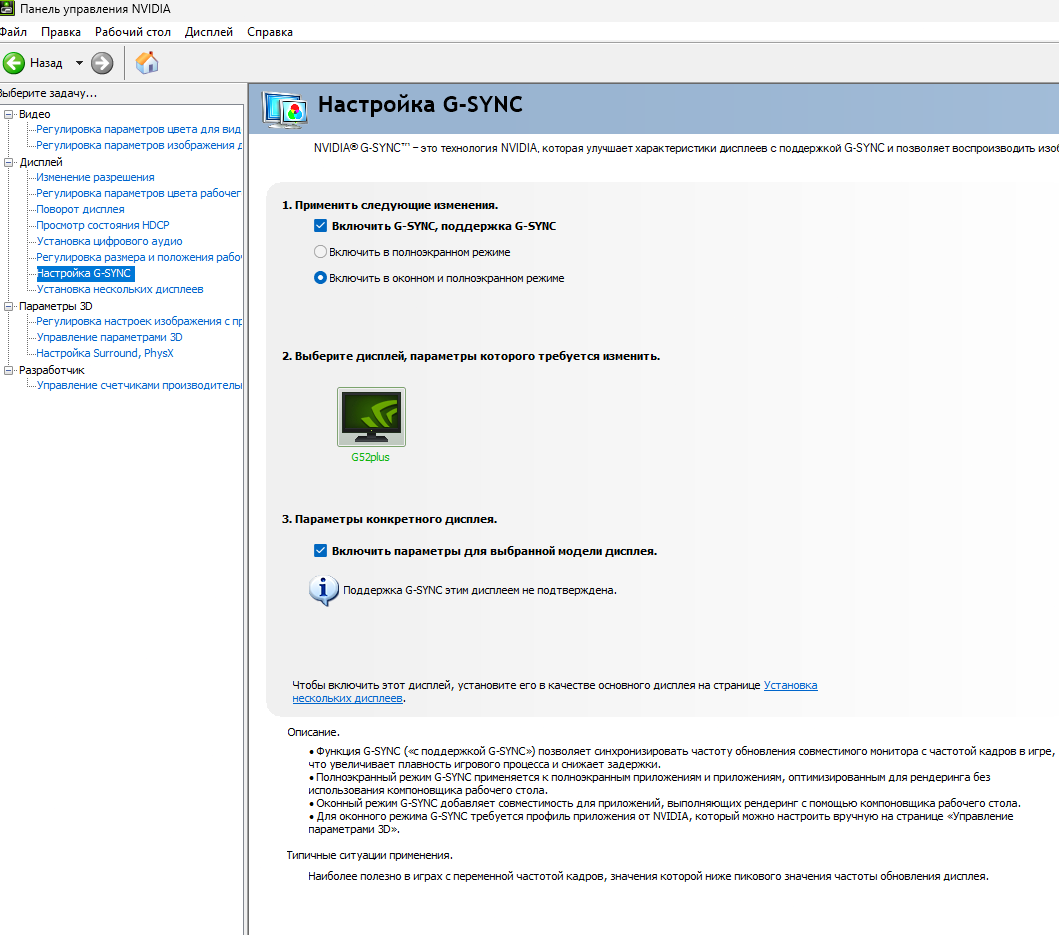Open Просмотр состояния HDCP

[x=103, y=225]
